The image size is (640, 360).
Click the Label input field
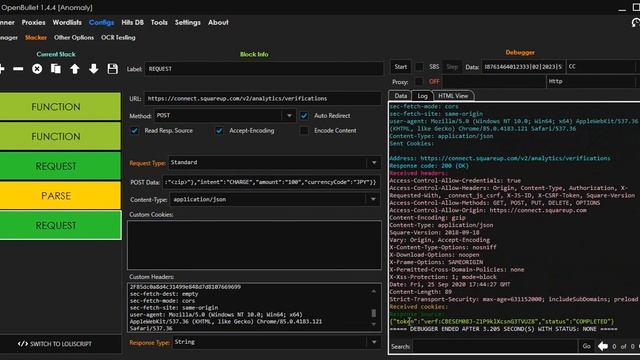[264, 69]
